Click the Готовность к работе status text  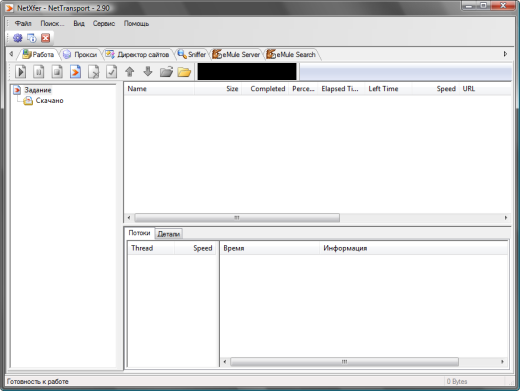(38, 381)
